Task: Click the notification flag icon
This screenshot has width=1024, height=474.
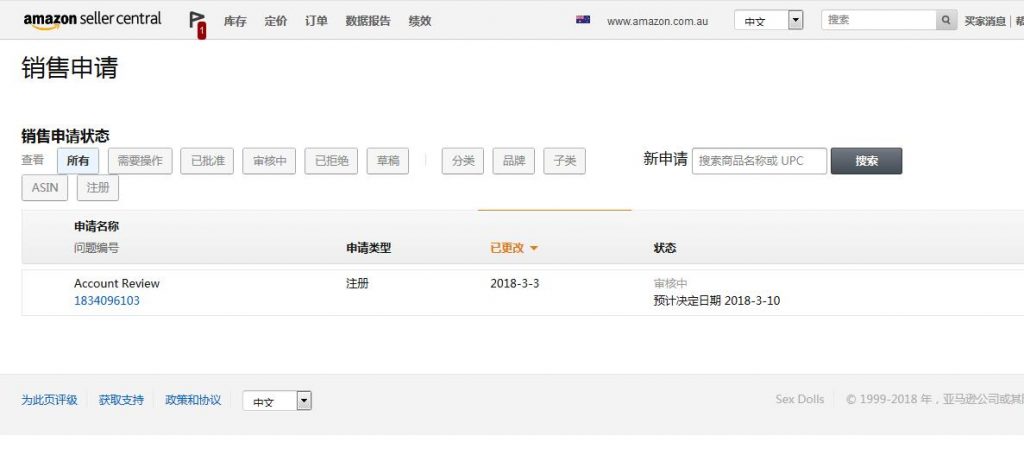Action: (197, 22)
